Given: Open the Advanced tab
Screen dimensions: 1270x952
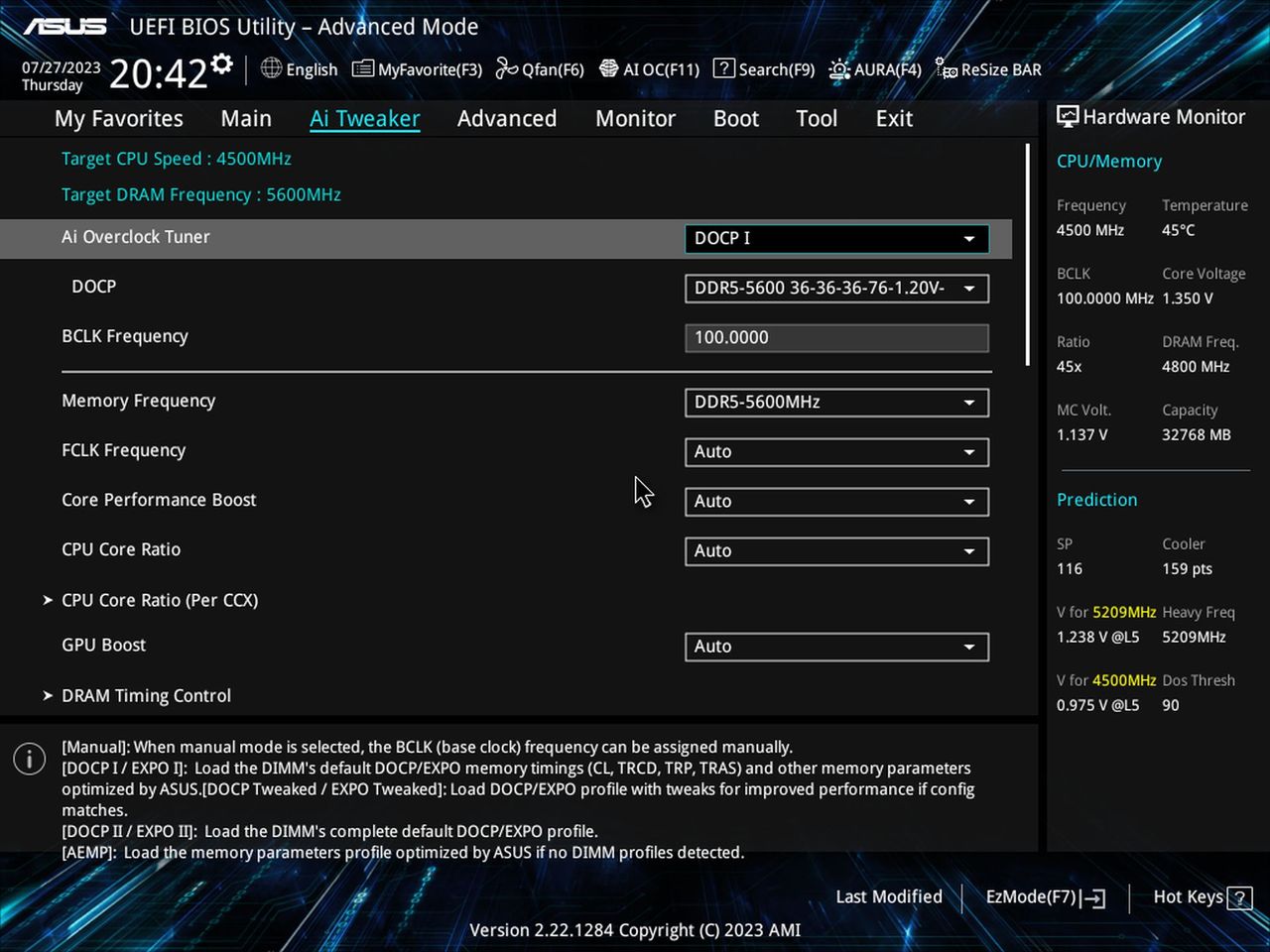Looking at the screenshot, I should click(507, 119).
